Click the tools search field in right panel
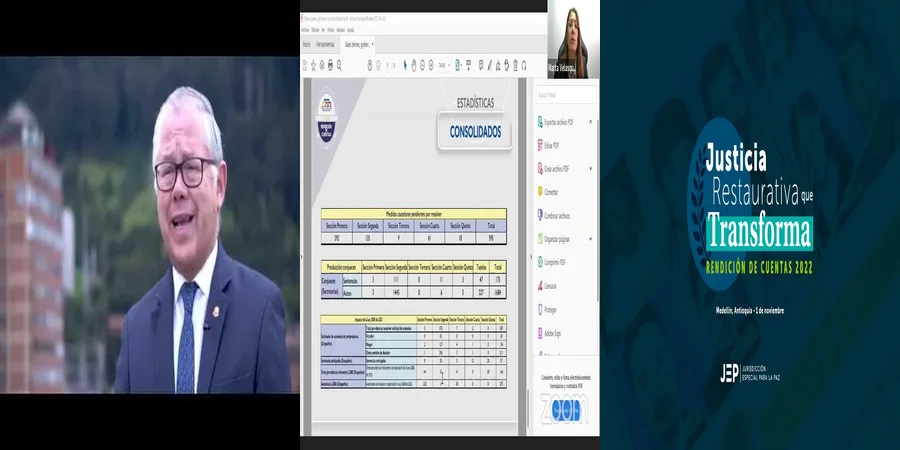 (x=565, y=95)
